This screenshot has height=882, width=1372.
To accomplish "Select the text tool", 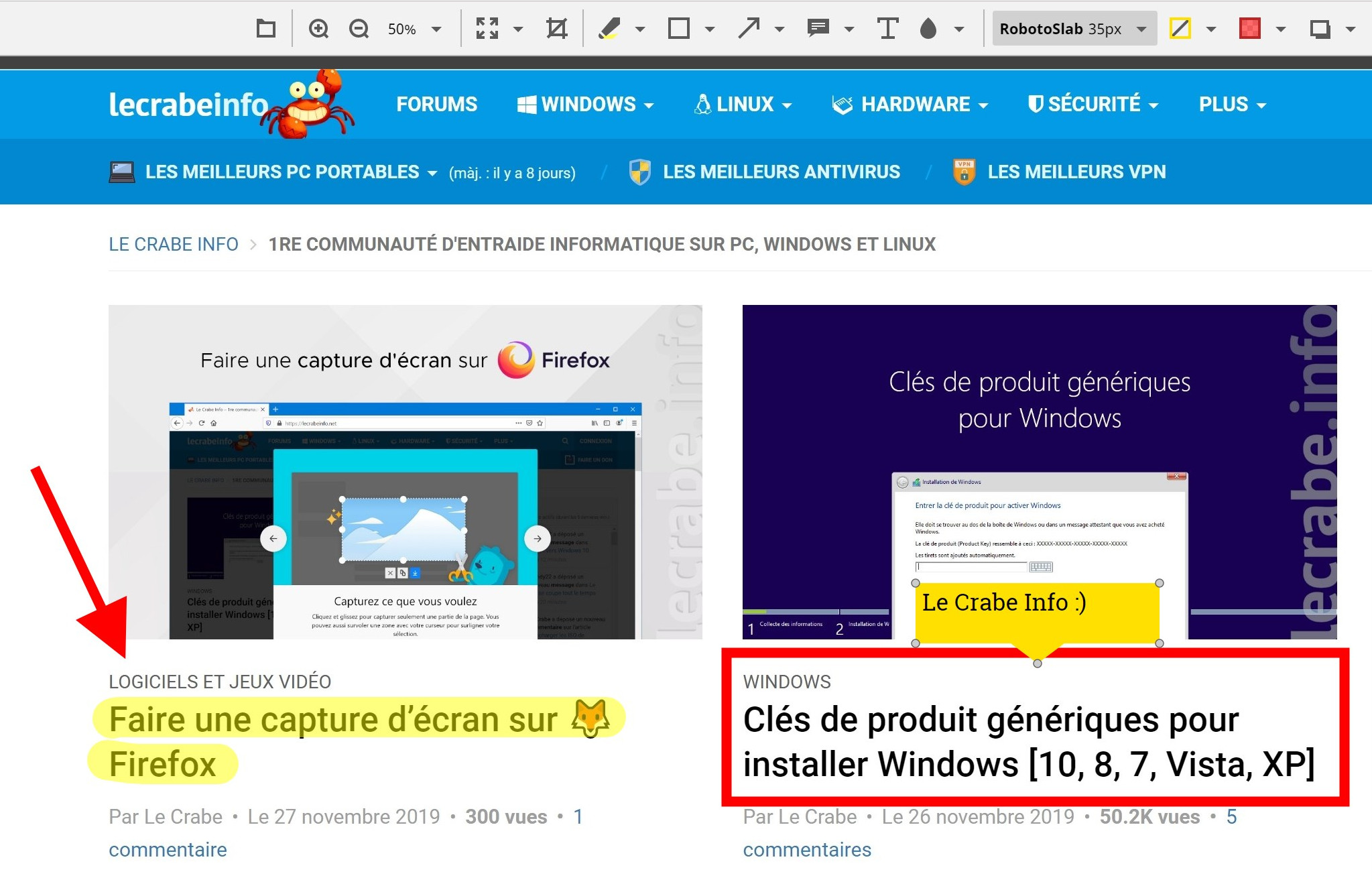I will pos(887,29).
